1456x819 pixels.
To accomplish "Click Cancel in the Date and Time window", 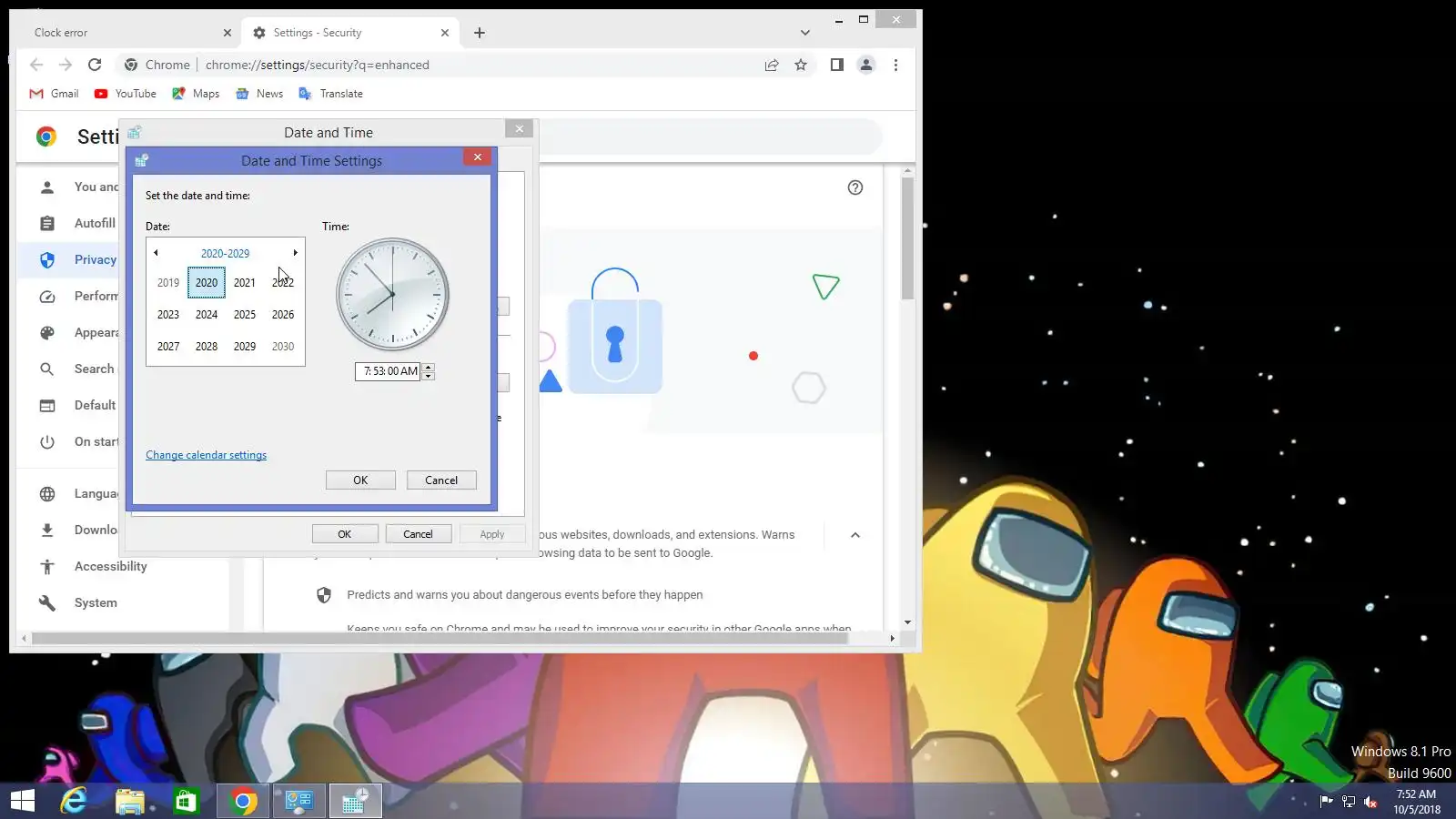I will (419, 534).
